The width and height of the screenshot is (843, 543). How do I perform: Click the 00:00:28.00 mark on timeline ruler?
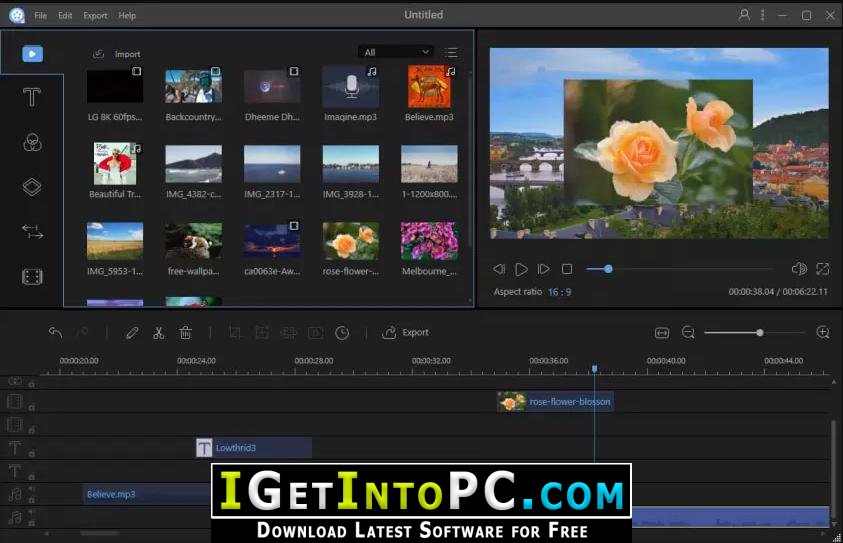click(x=313, y=361)
